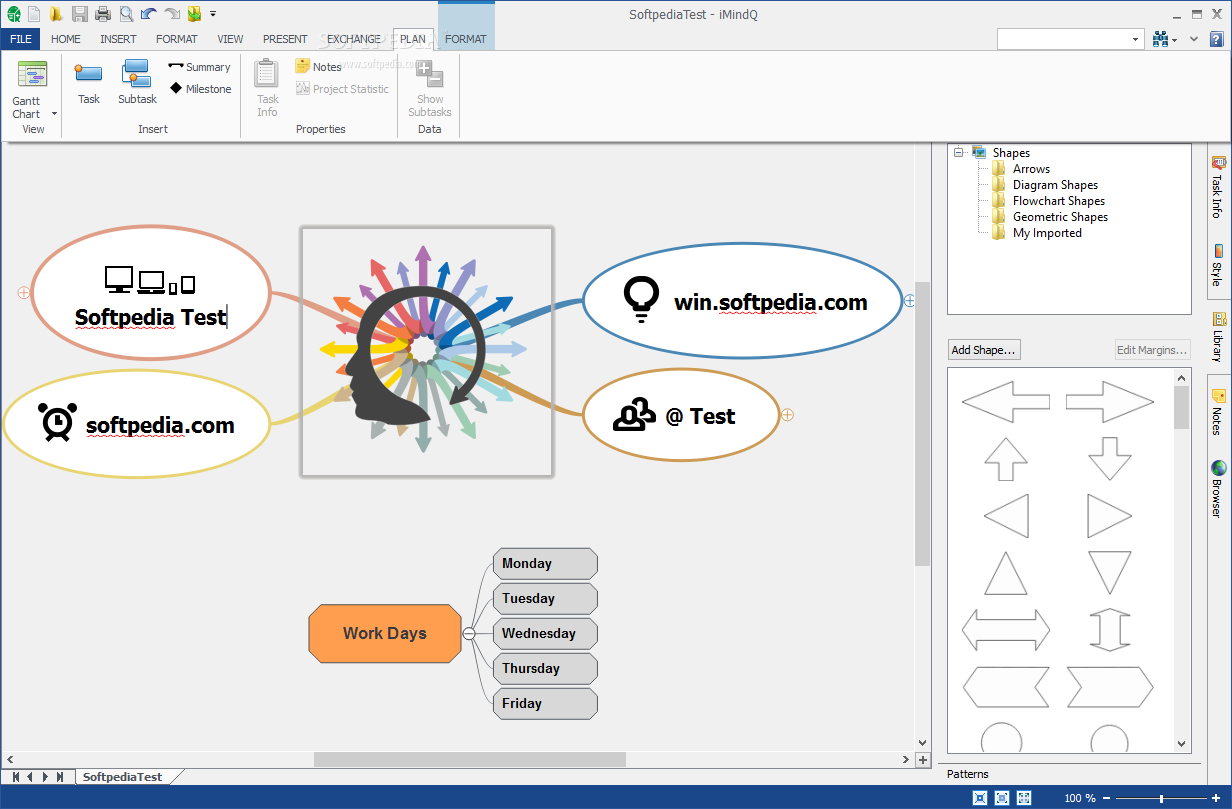Open Notes in the Properties group
Image resolution: width=1232 pixels, height=809 pixels.
pyautogui.click(x=319, y=67)
